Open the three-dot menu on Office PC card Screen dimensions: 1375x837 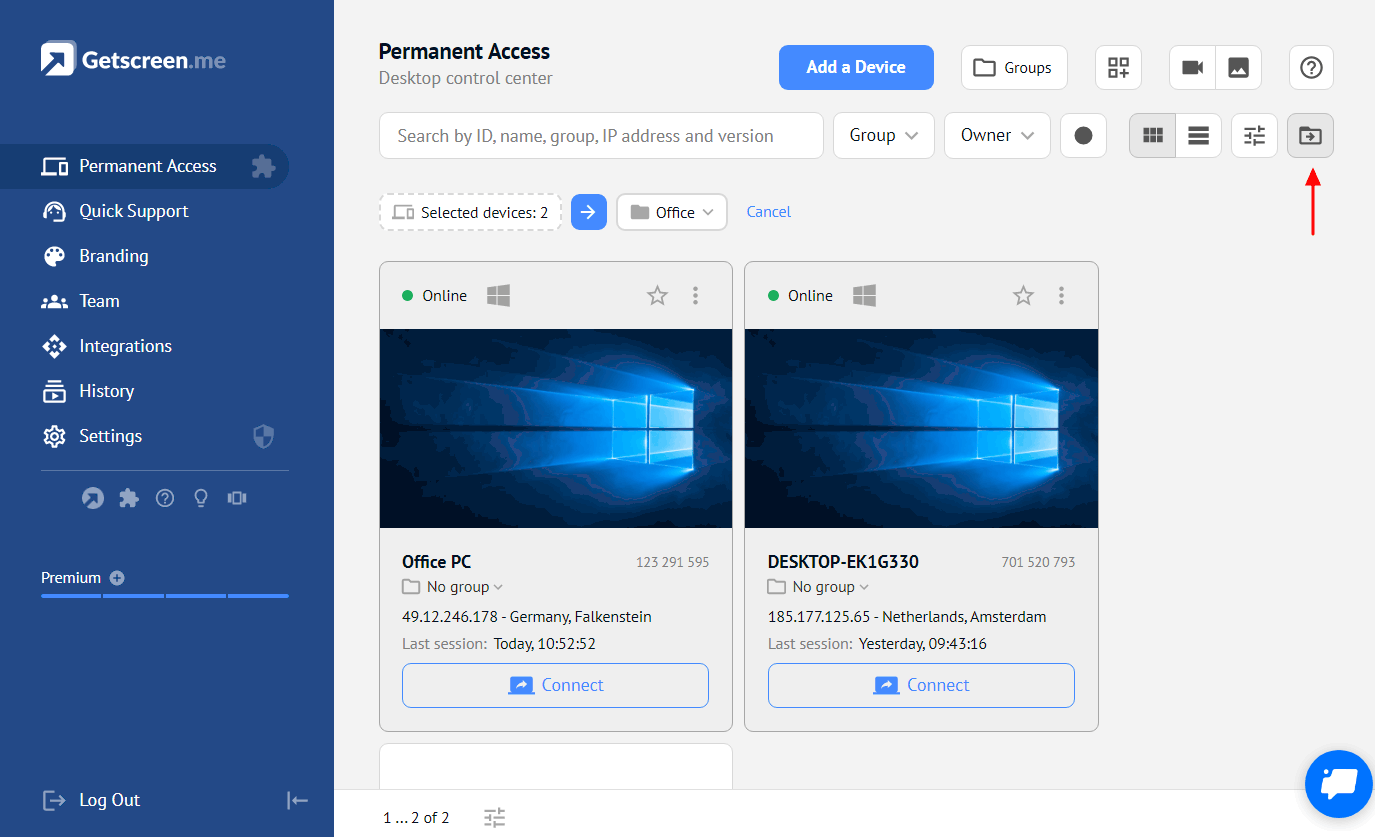[696, 295]
